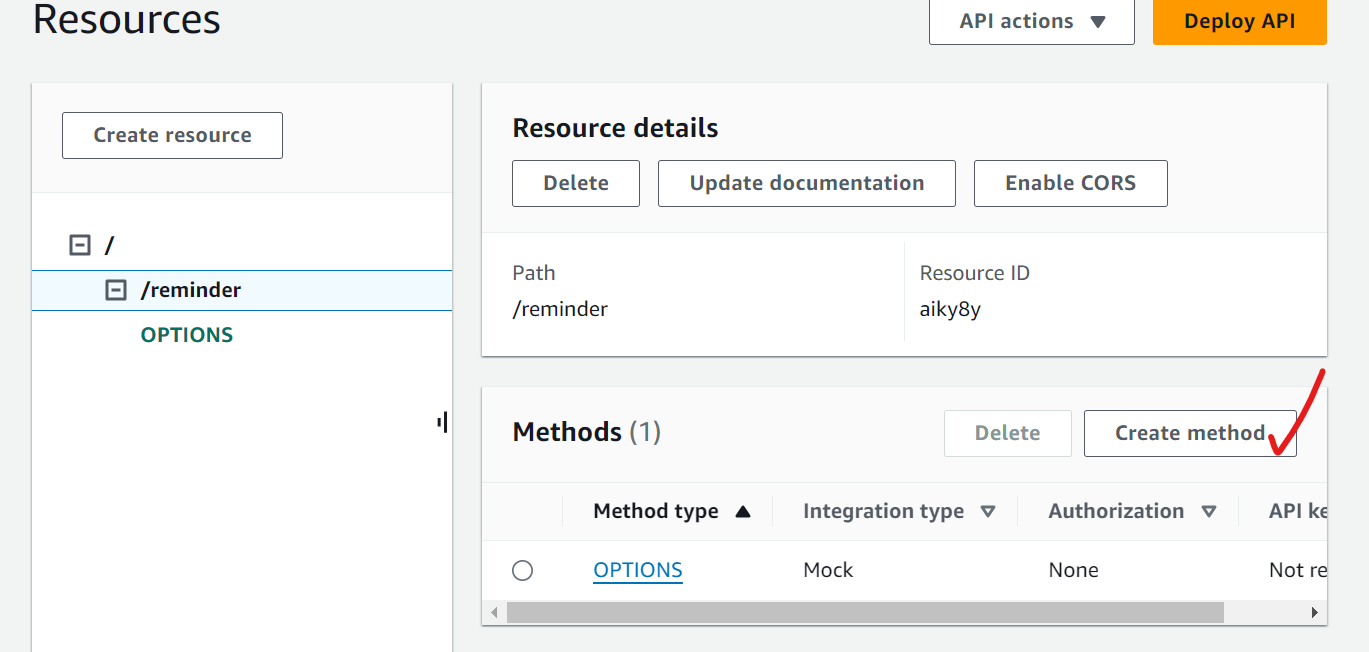1369x652 pixels.
Task: Select OPTIONS method under /reminder in tree
Action: click(x=187, y=335)
